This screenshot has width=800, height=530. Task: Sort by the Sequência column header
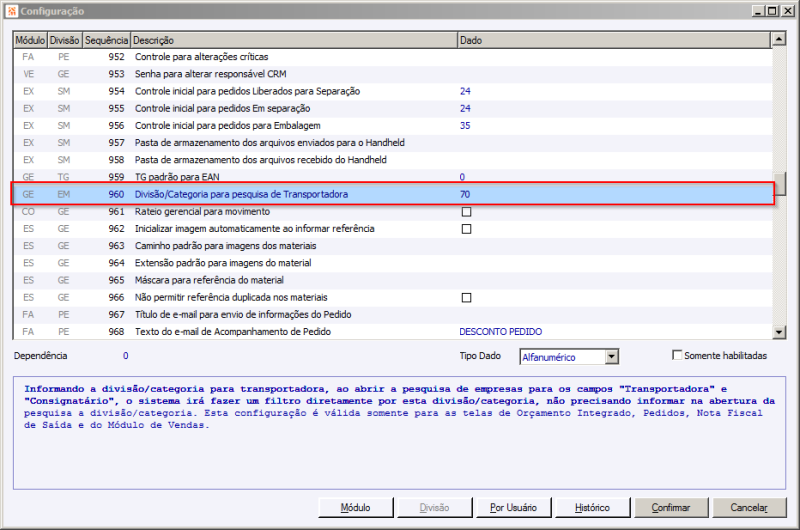pos(106,40)
